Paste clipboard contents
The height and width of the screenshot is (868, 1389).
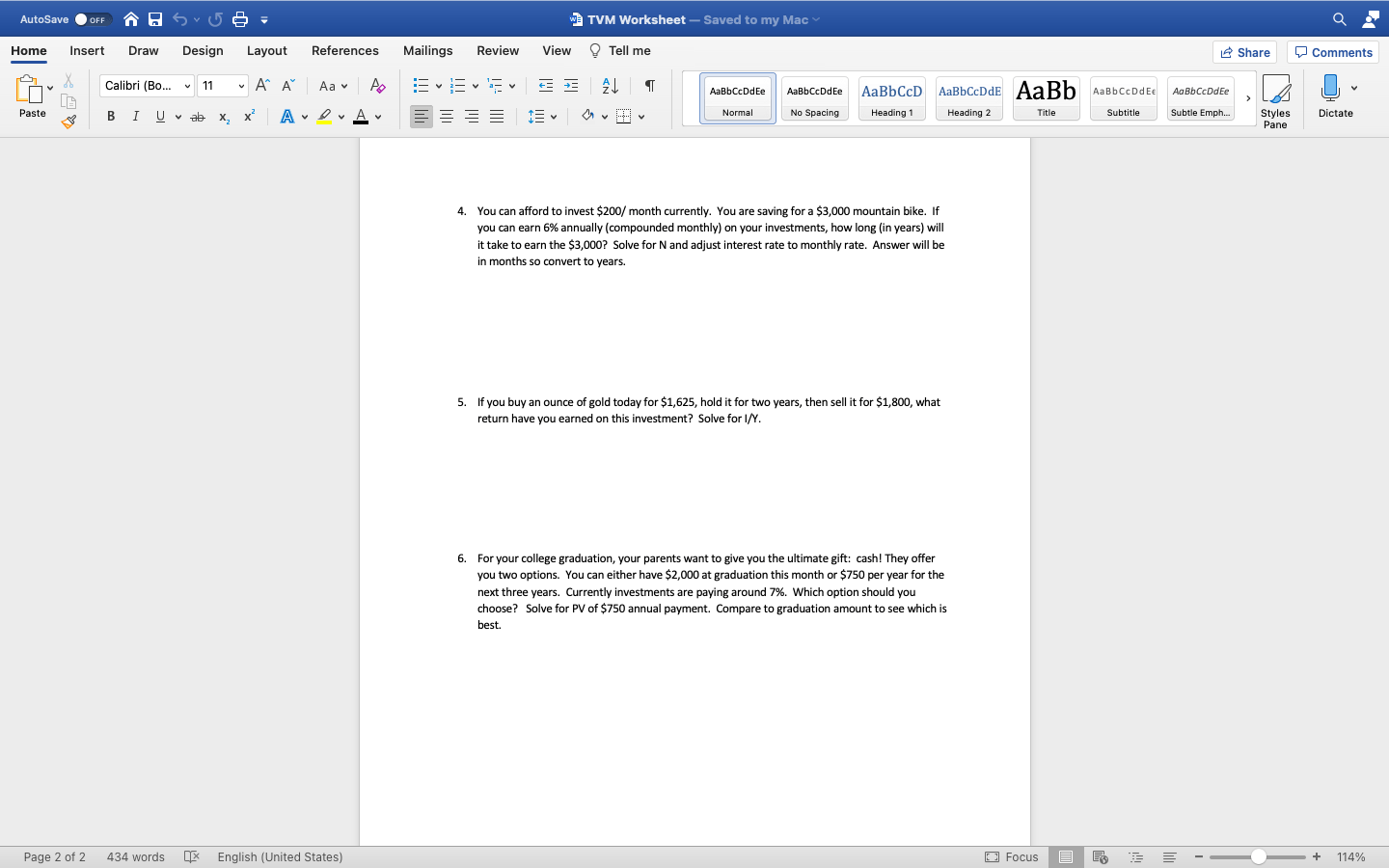(32, 96)
